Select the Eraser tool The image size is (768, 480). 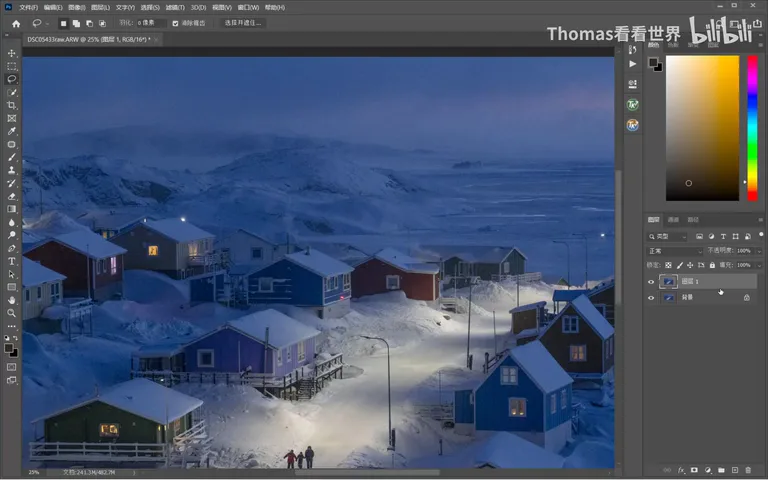pyautogui.click(x=12, y=196)
